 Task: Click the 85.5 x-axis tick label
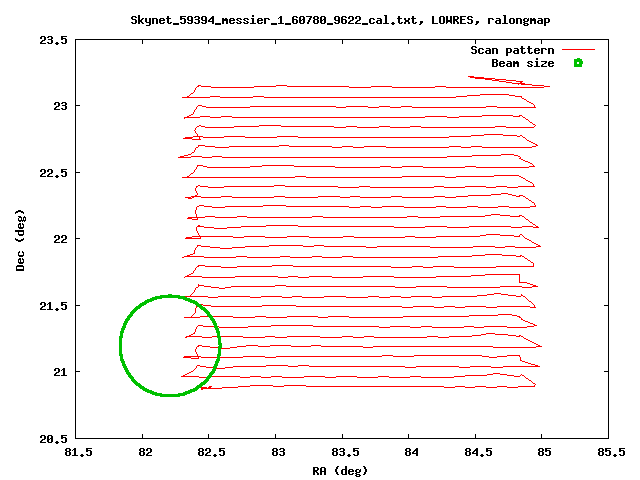point(611,452)
